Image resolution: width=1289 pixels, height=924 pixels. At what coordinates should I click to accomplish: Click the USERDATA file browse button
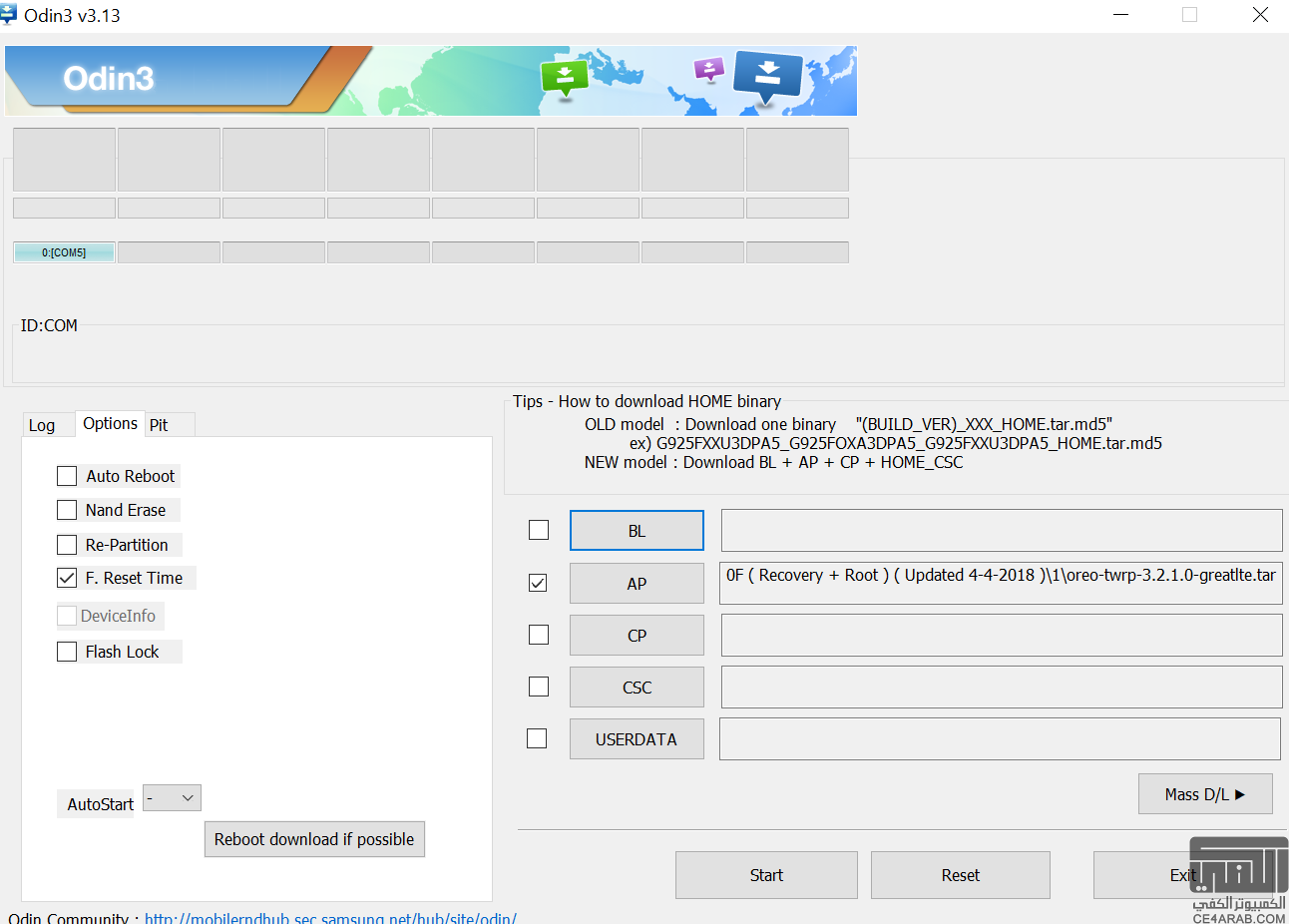coord(637,739)
